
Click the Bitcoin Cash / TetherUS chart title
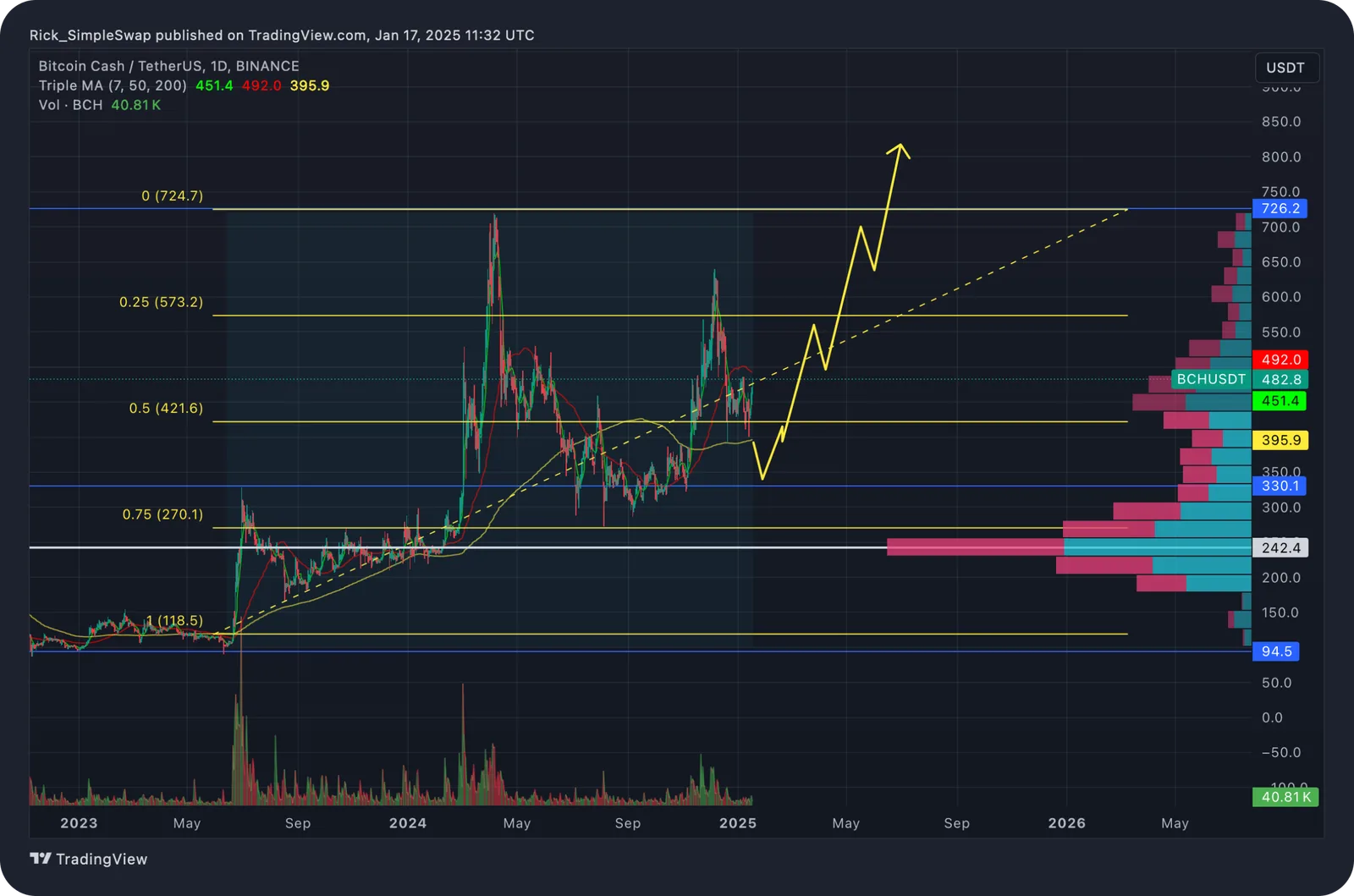point(168,66)
